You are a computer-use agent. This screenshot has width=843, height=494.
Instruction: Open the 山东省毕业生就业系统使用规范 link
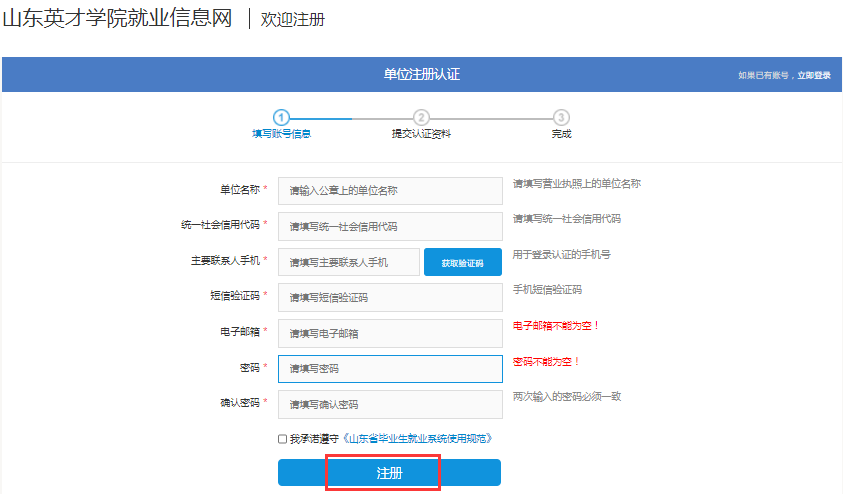click(x=418, y=439)
